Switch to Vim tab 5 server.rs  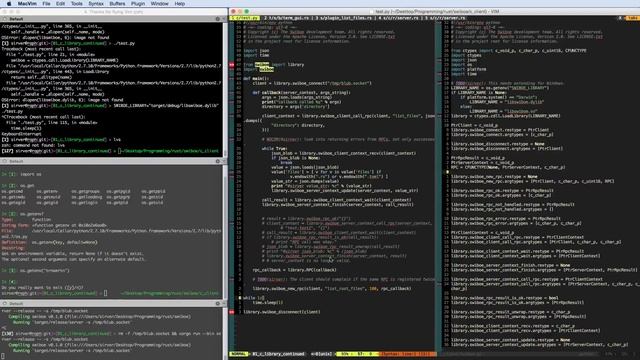[x=445, y=18]
